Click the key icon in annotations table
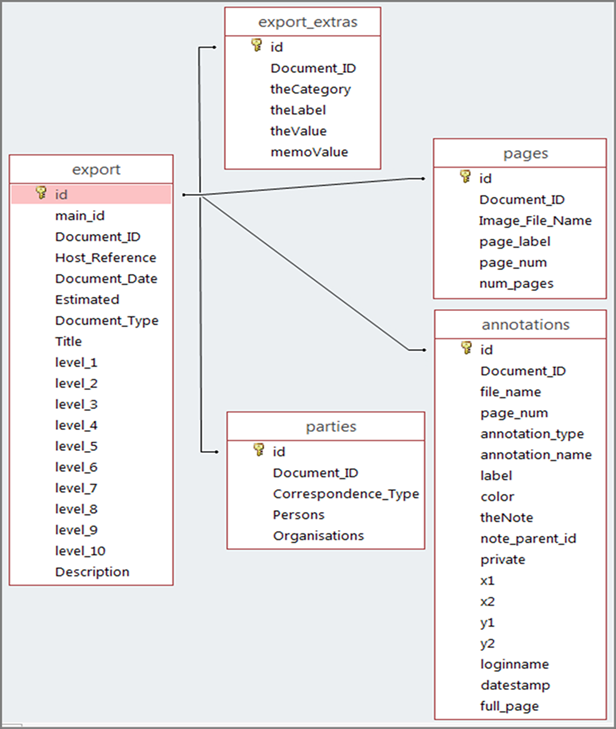Screen dimensions: 616x729 pos(466,348)
